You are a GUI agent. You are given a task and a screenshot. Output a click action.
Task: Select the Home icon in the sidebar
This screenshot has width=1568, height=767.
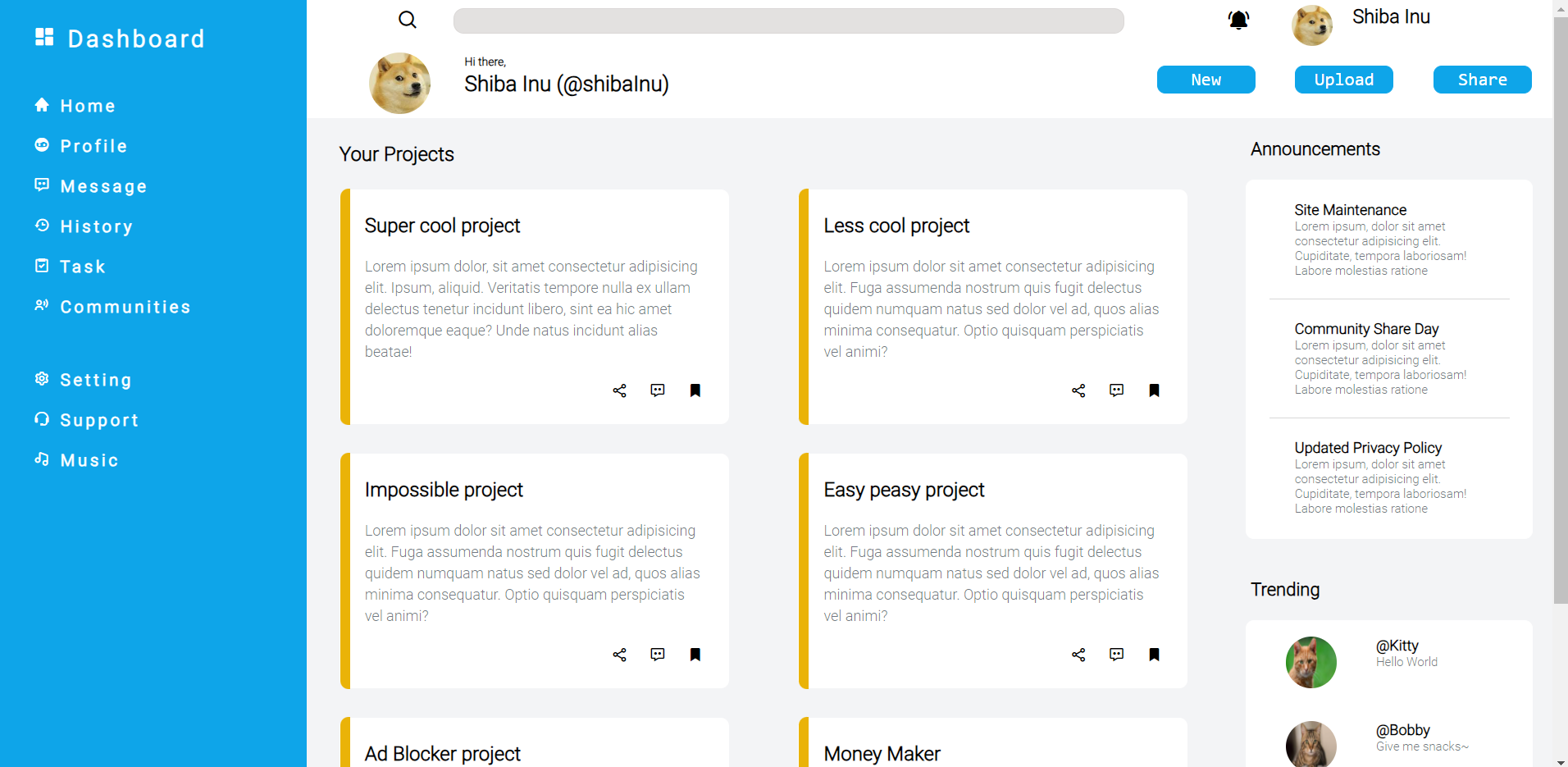pyautogui.click(x=42, y=105)
